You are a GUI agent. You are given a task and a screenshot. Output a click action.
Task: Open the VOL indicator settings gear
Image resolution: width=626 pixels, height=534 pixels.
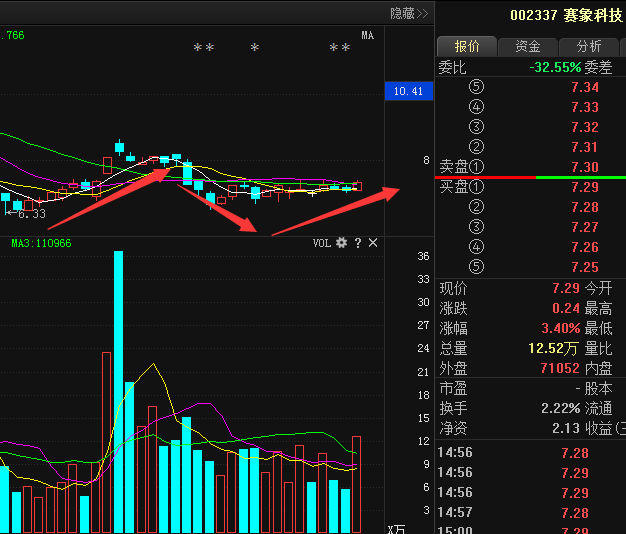click(x=341, y=243)
